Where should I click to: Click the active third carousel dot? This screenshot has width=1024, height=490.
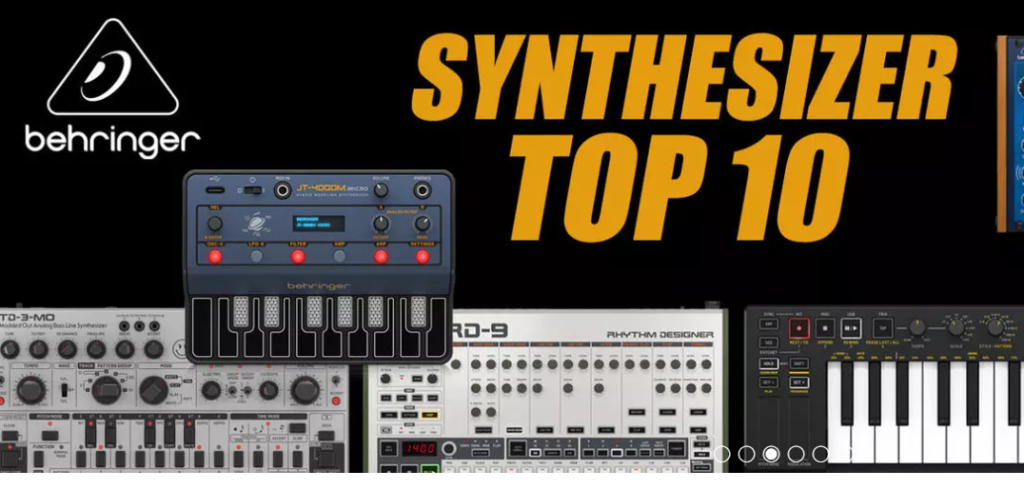click(x=771, y=454)
